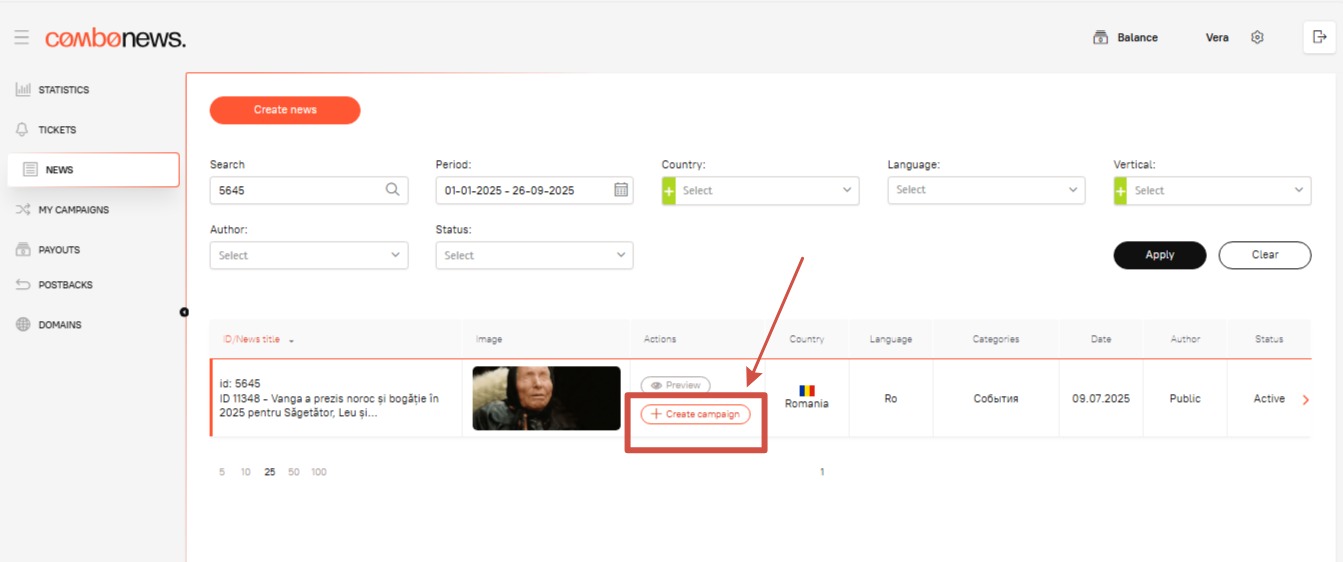Click the green plus icon on Country
This screenshot has height=562, width=1343.
(669, 190)
